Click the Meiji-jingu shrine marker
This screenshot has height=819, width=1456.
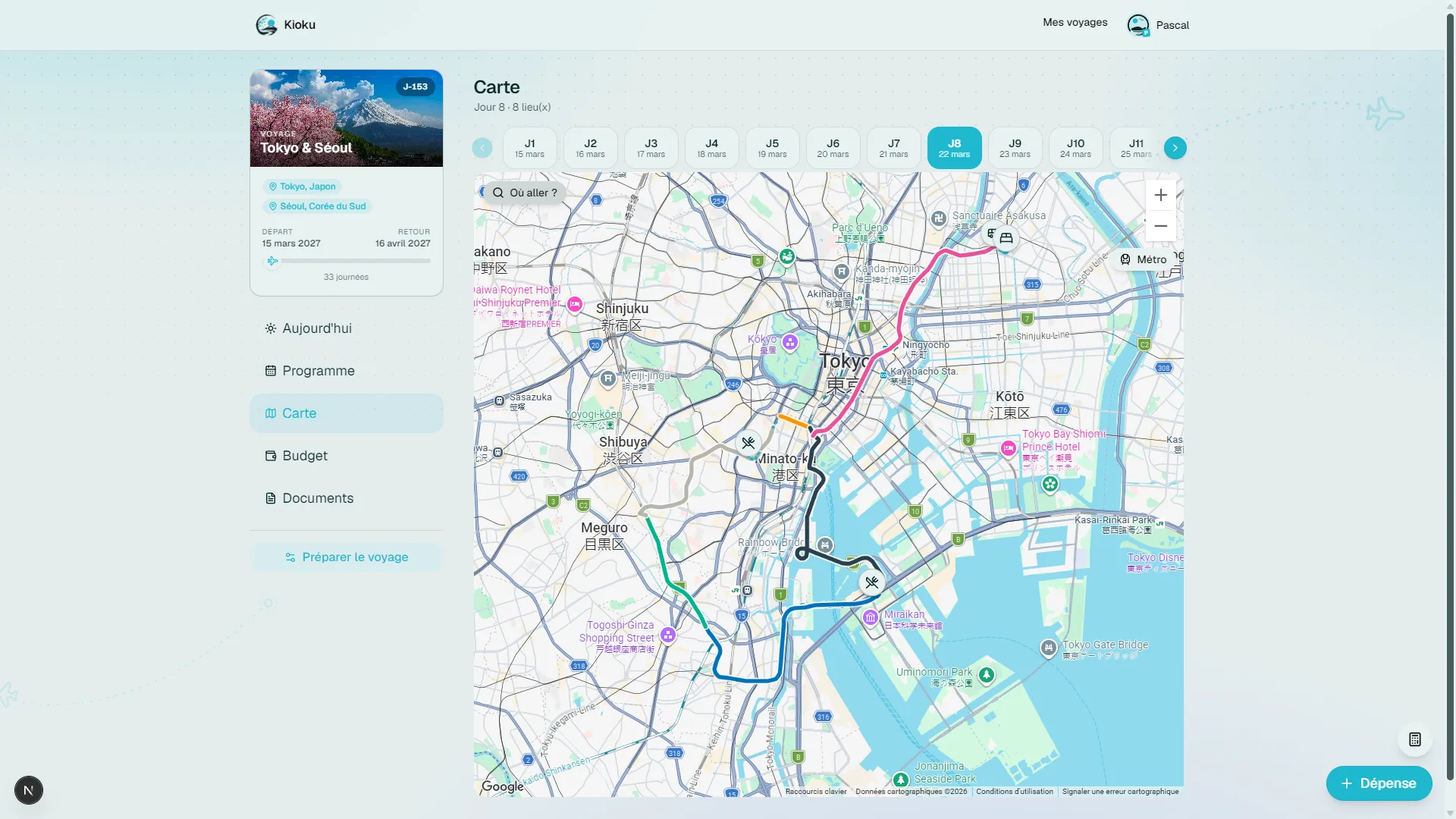coord(608,378)
